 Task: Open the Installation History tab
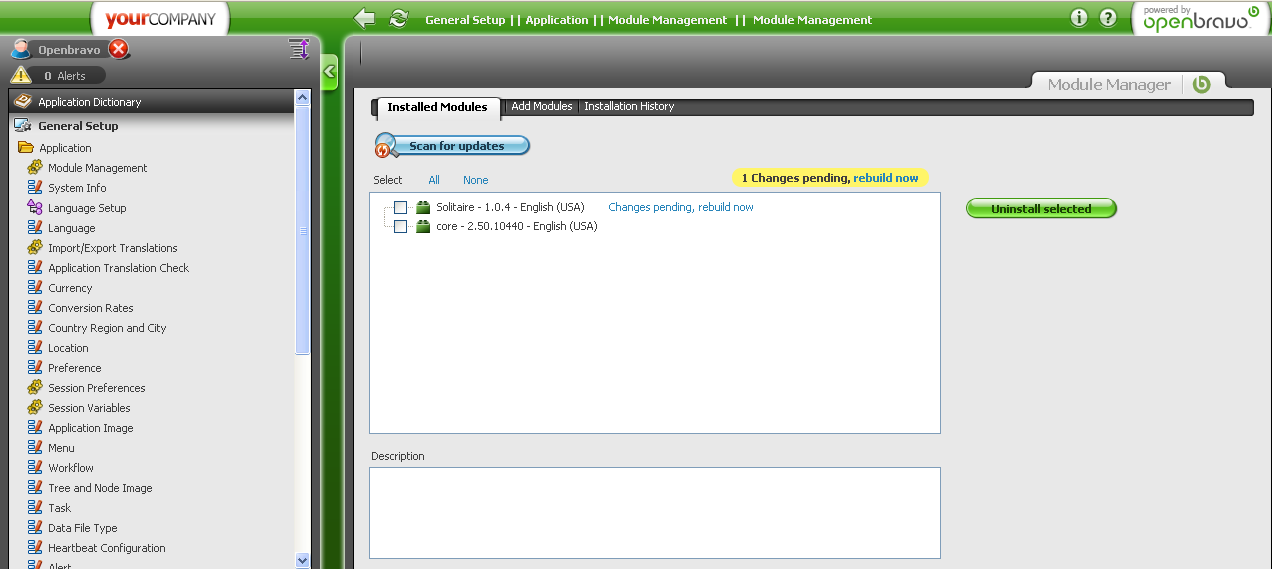(629, 106)
